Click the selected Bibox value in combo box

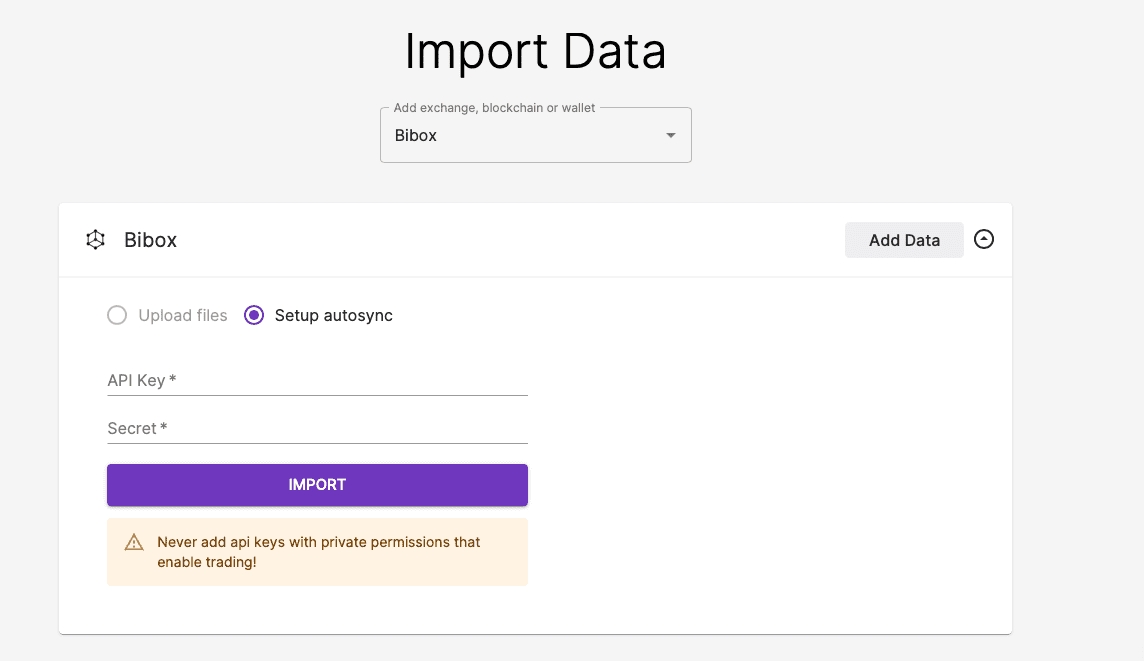coord(416,136)
